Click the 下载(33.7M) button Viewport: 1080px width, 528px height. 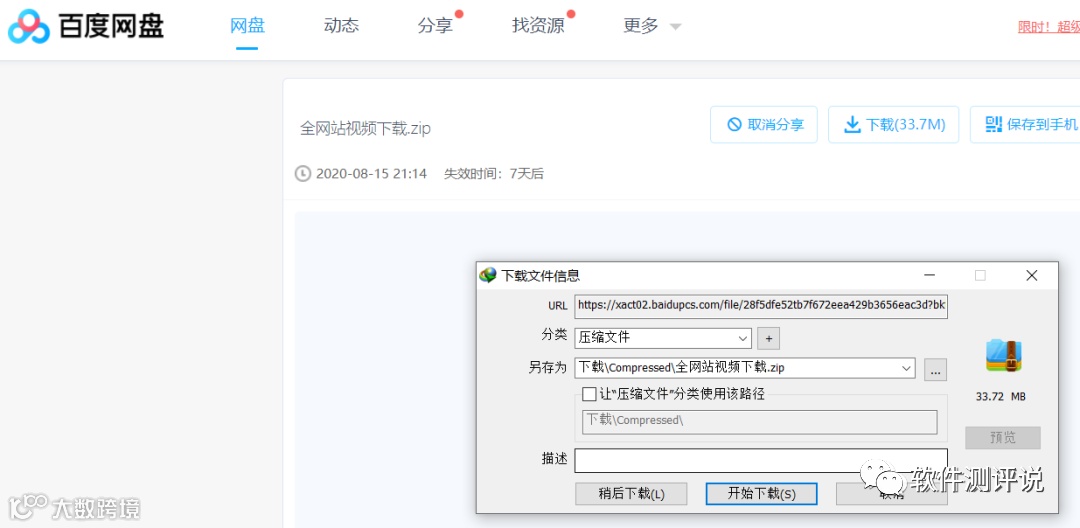click(893, 125)
